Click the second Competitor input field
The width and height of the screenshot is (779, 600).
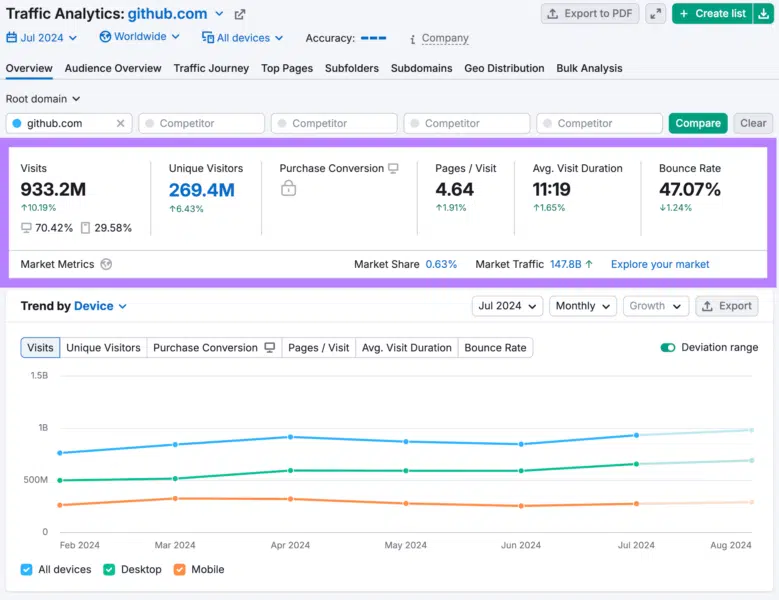334,123
